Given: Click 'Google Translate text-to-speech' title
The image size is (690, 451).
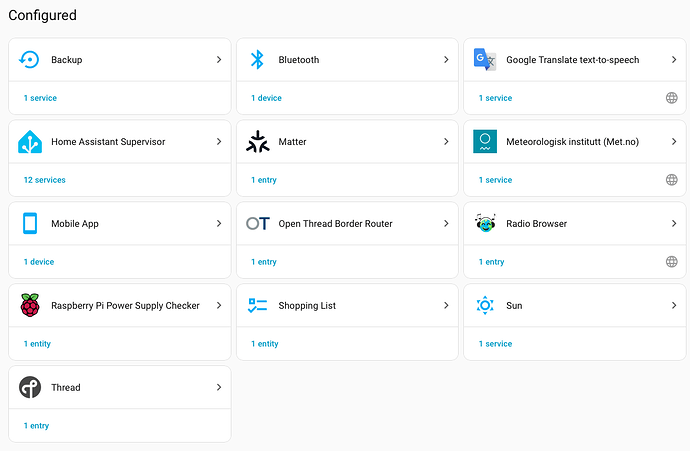Looking at the screenshot, I should pos(573,60).
